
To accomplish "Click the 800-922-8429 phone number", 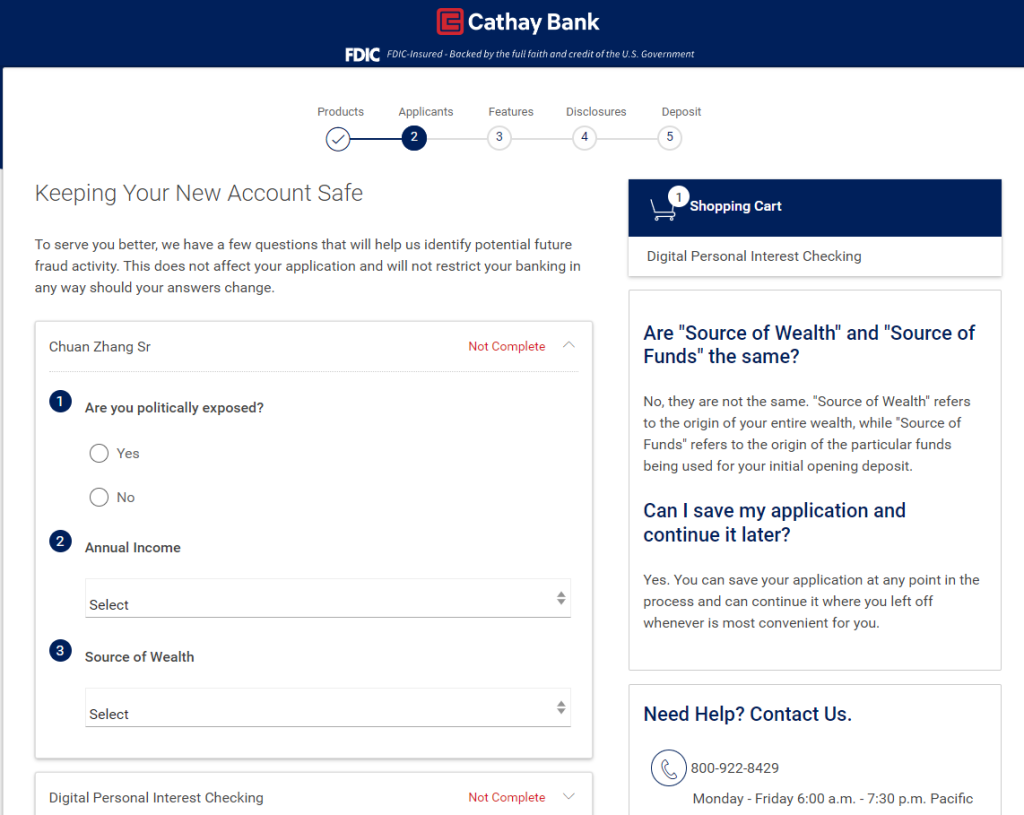I will pos(735,768).
